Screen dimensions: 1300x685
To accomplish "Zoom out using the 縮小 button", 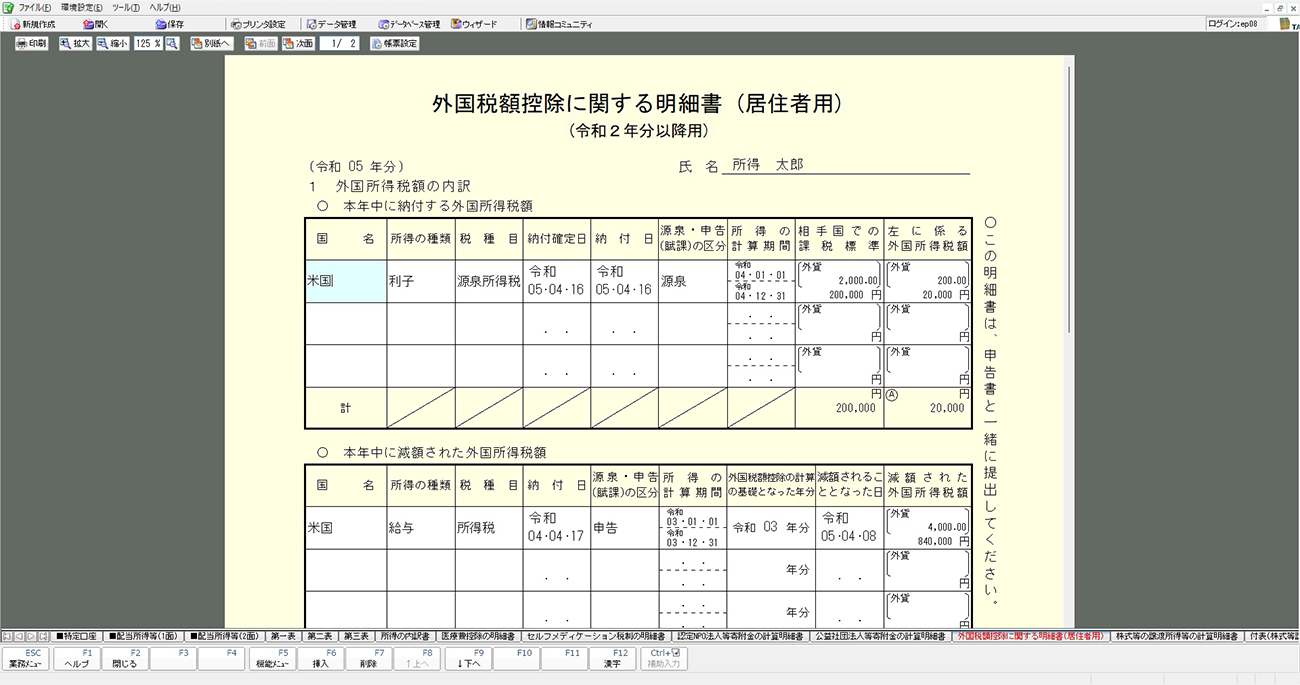I will pos(113,44).
